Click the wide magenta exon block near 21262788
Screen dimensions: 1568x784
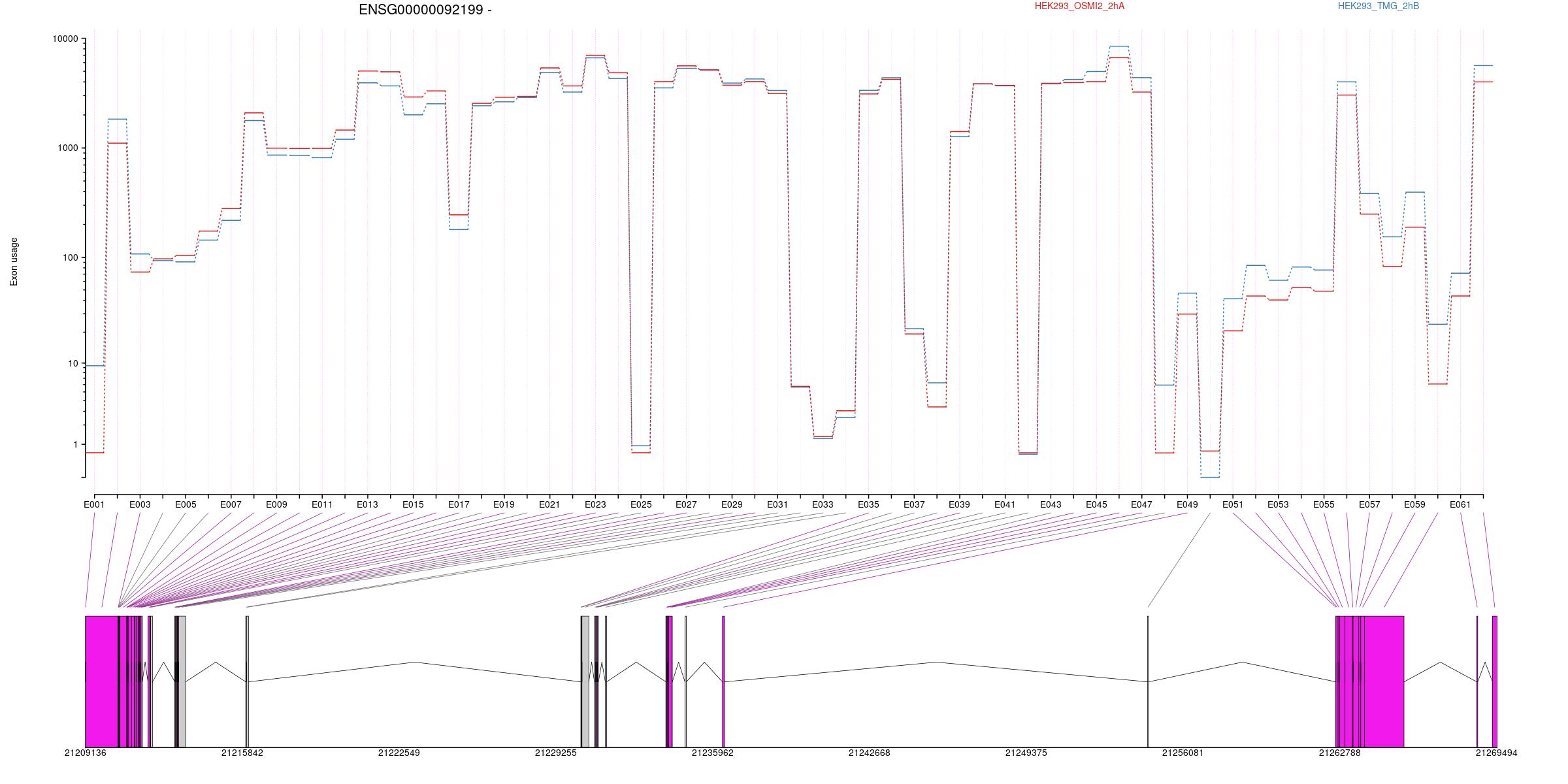(x=1384, y=681)
